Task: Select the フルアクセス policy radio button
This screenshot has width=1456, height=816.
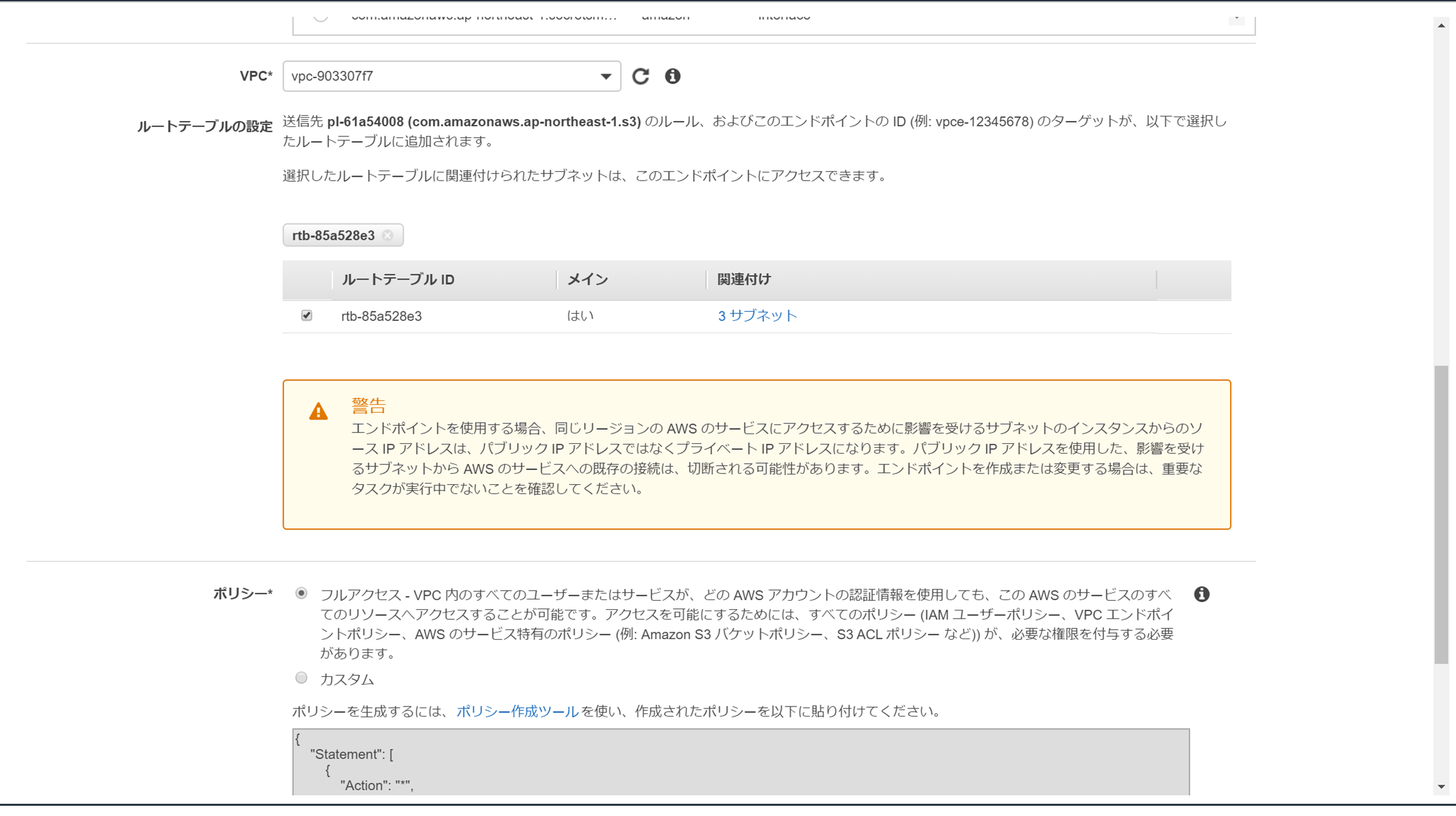Action: tap(301, 593)
